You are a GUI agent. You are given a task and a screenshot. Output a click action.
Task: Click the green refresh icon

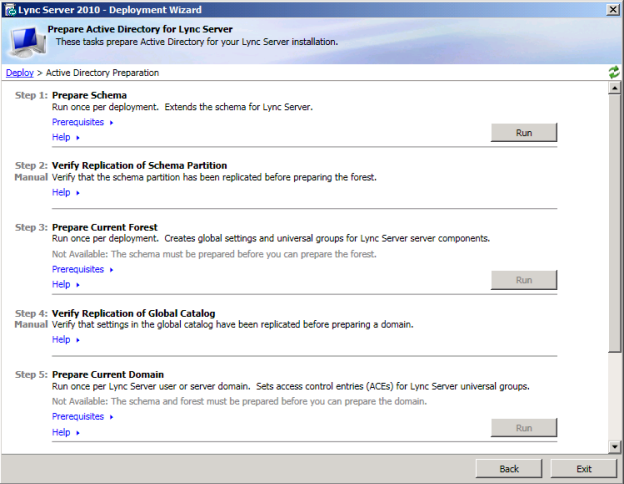[613, 73]
